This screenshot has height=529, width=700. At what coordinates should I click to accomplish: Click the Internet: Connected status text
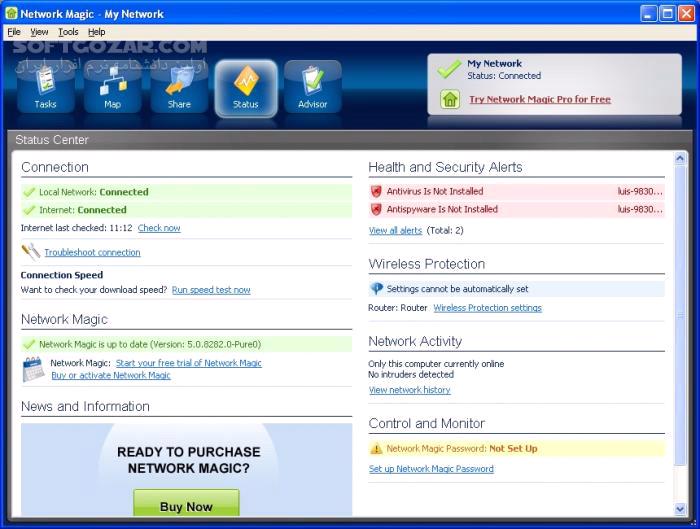click(x=83, y=210)
